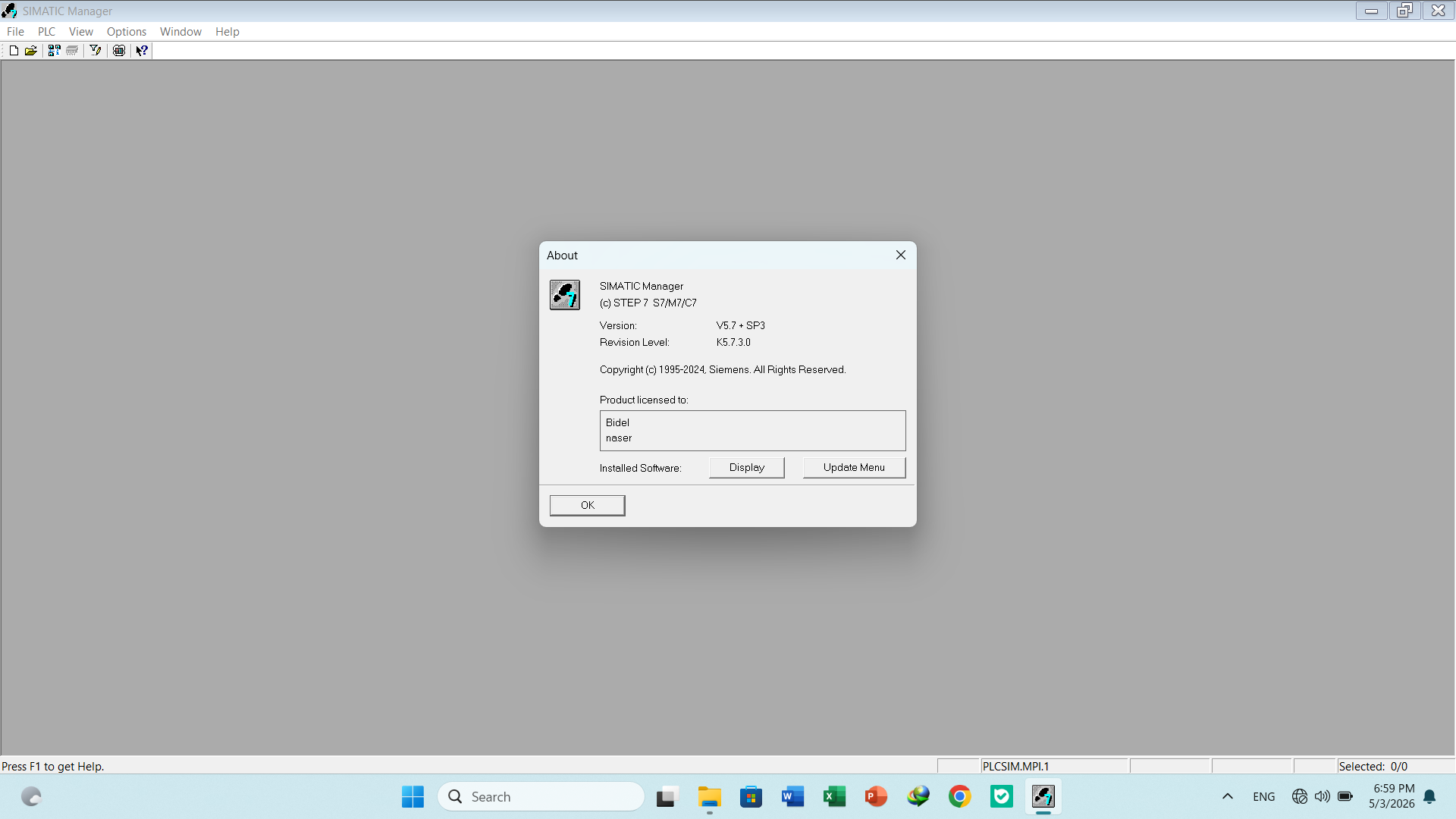Open Internet Download Manager from the taskbar

918,797
